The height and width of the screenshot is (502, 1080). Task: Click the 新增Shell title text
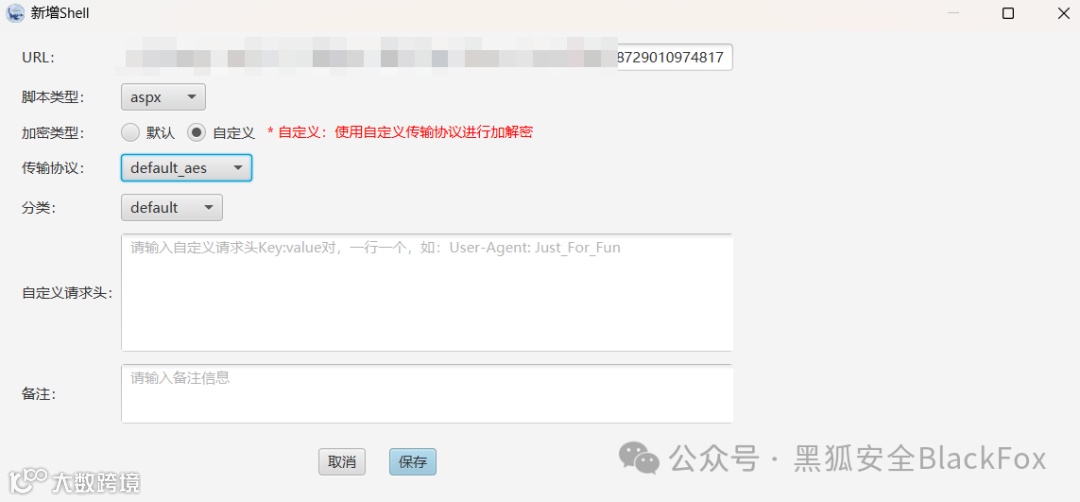[x=60, y=13]
